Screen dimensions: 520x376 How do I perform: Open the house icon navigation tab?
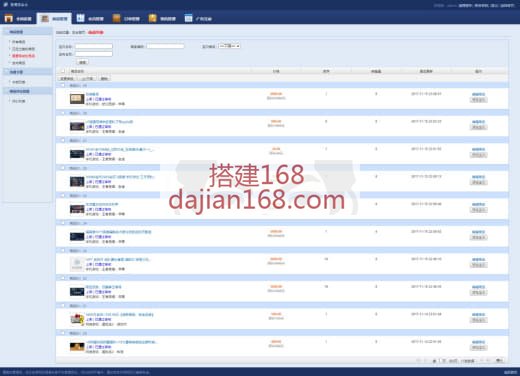pos(18,18)
